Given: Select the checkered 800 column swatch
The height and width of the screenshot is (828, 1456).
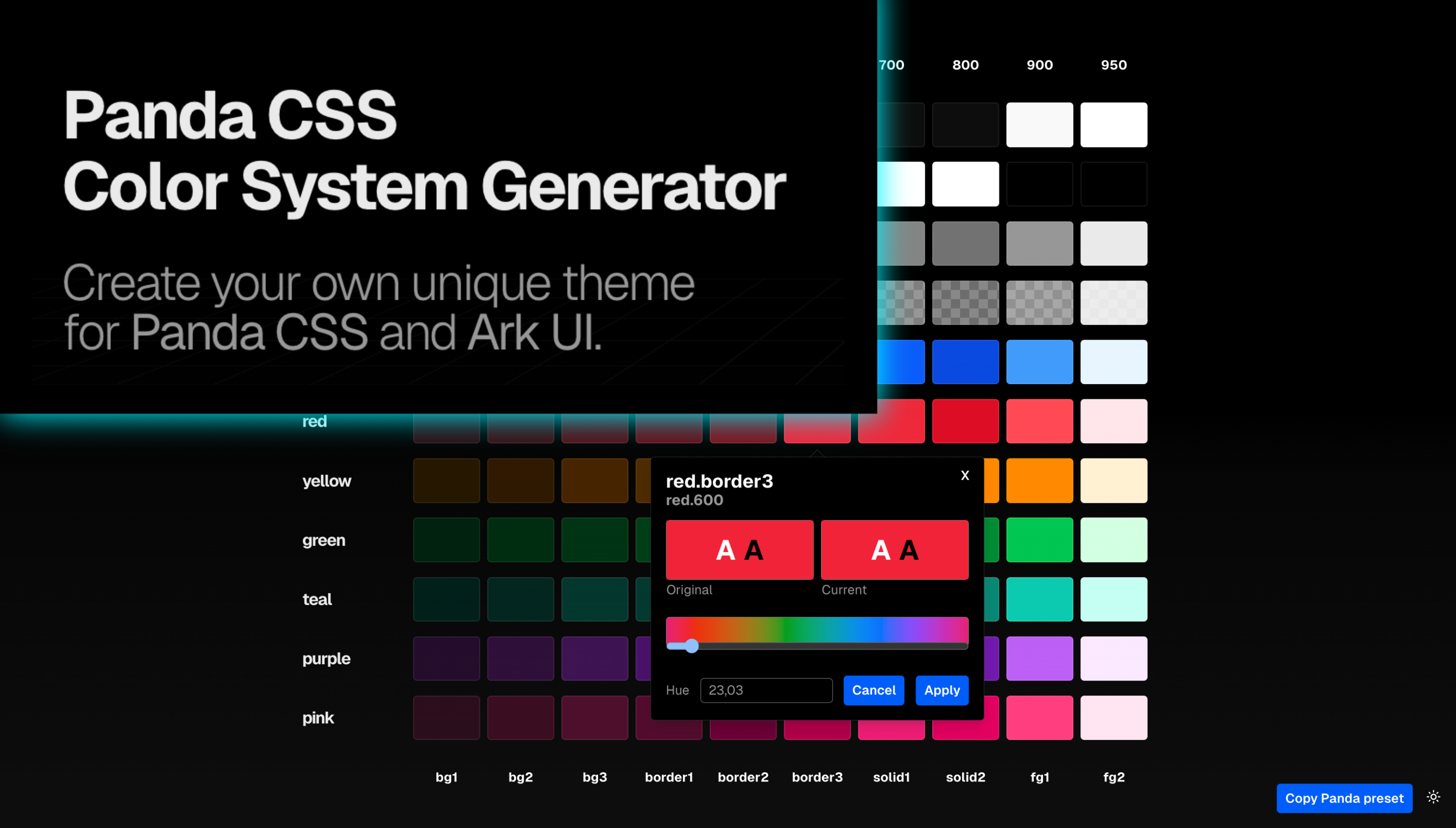Looking at the screenshot, I should pos(965,302).
